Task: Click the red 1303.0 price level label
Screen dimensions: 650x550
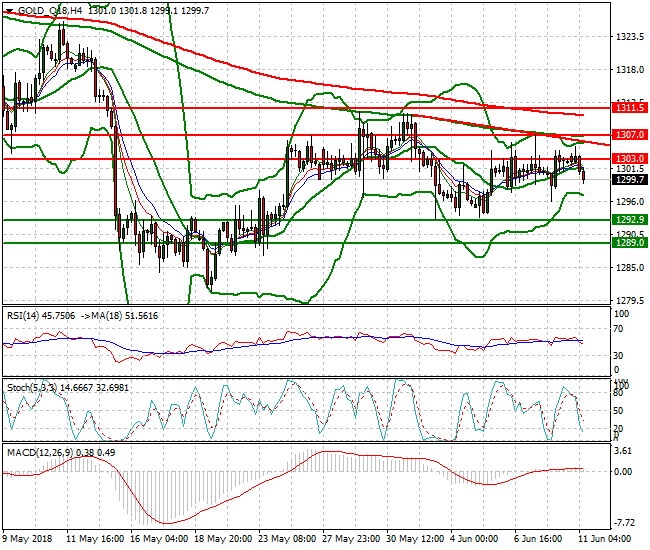Action: [630, 158]
